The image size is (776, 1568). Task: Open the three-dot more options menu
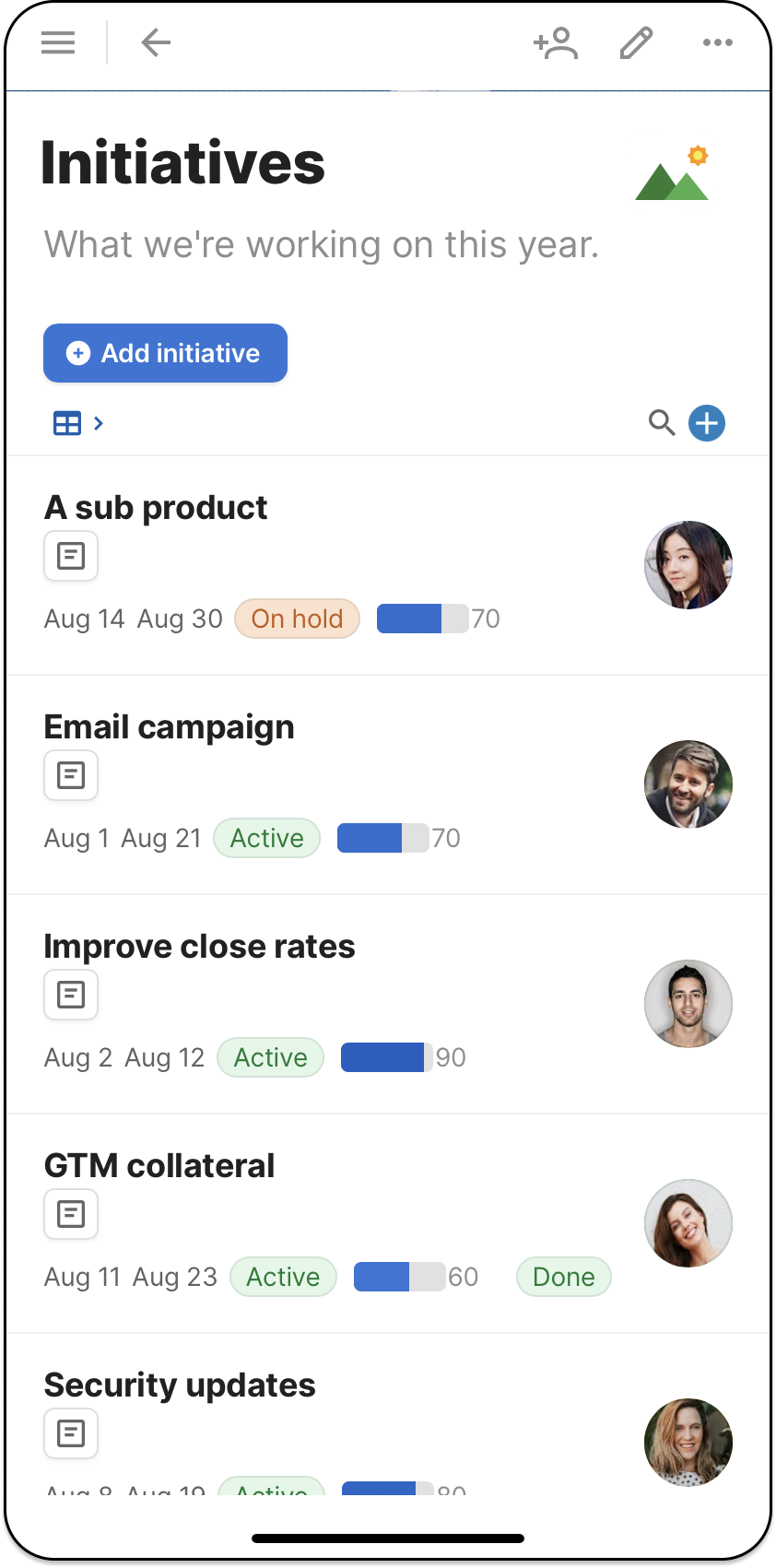click(717, 42)
